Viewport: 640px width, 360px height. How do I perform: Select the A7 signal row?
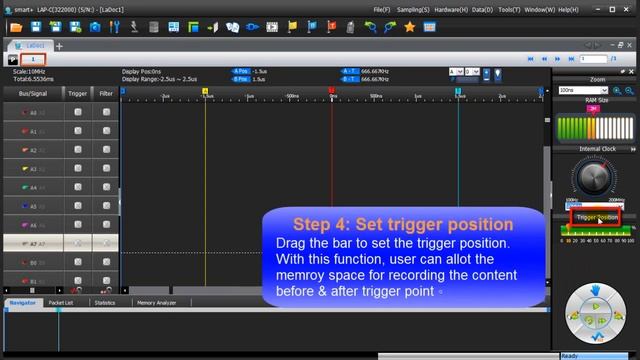point(61,243)
